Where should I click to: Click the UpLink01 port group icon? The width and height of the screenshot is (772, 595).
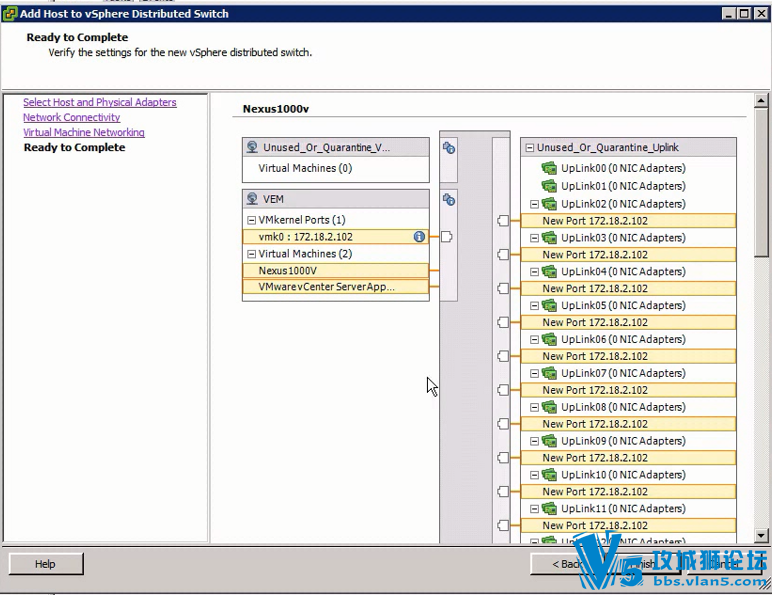tap(549, 186)
